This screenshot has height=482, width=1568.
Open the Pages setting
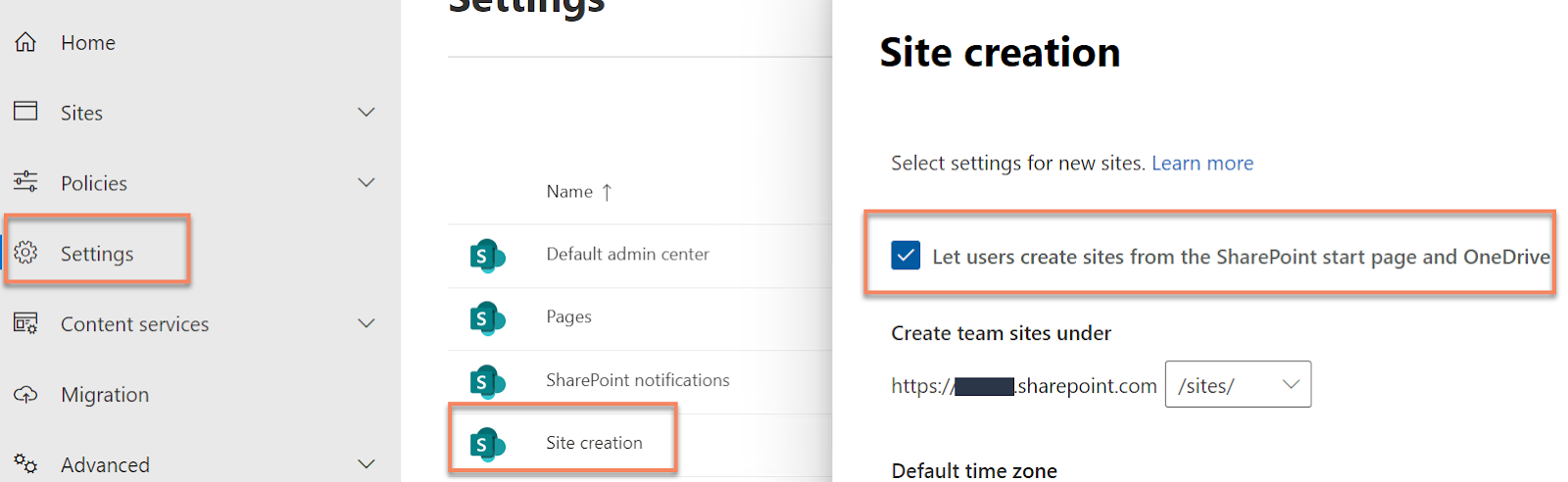pos(568,316)
